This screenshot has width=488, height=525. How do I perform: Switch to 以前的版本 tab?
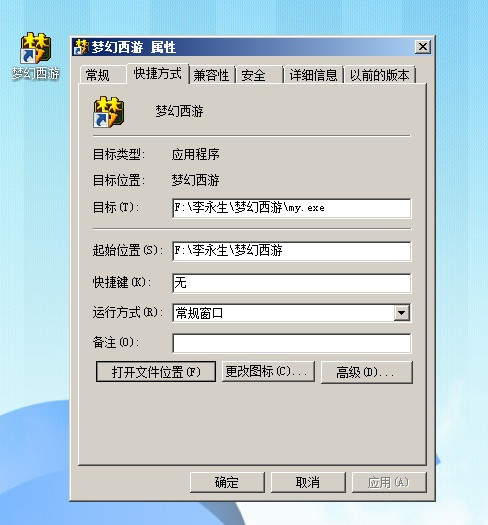[380, 75]
